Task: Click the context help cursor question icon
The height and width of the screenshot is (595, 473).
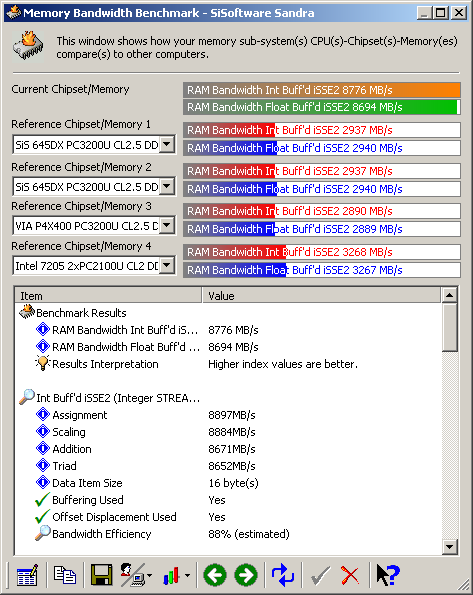Action: pyautogui.click(x=388, y=575)
